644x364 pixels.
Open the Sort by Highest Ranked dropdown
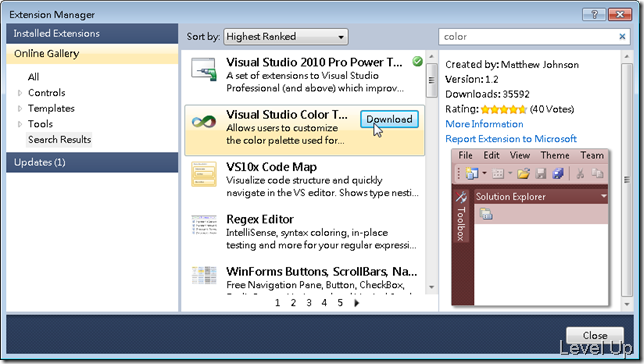point(286,37)
